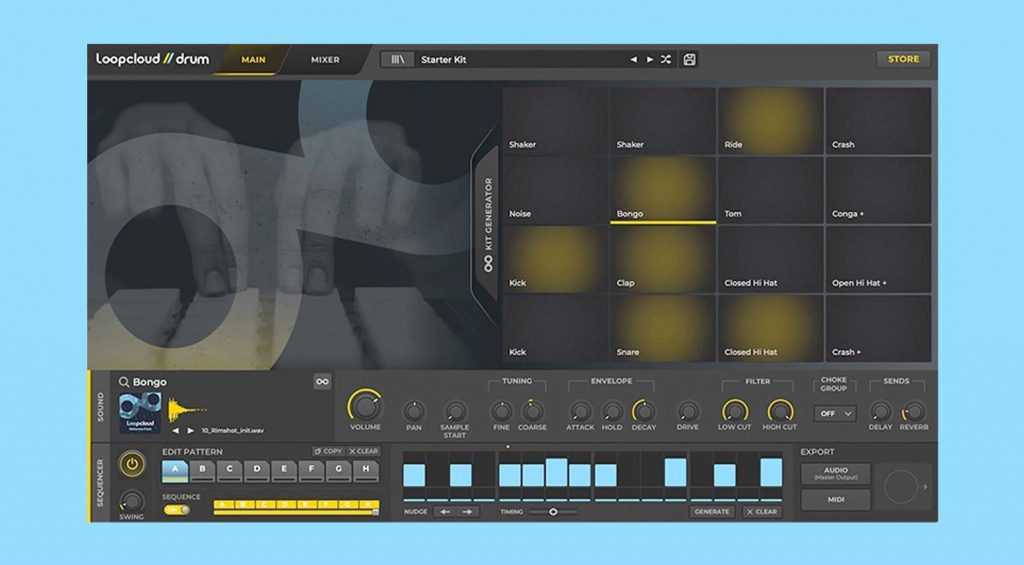Switch to the Mixer tab
Screen dimensions: 1024x565
(325, 60)
